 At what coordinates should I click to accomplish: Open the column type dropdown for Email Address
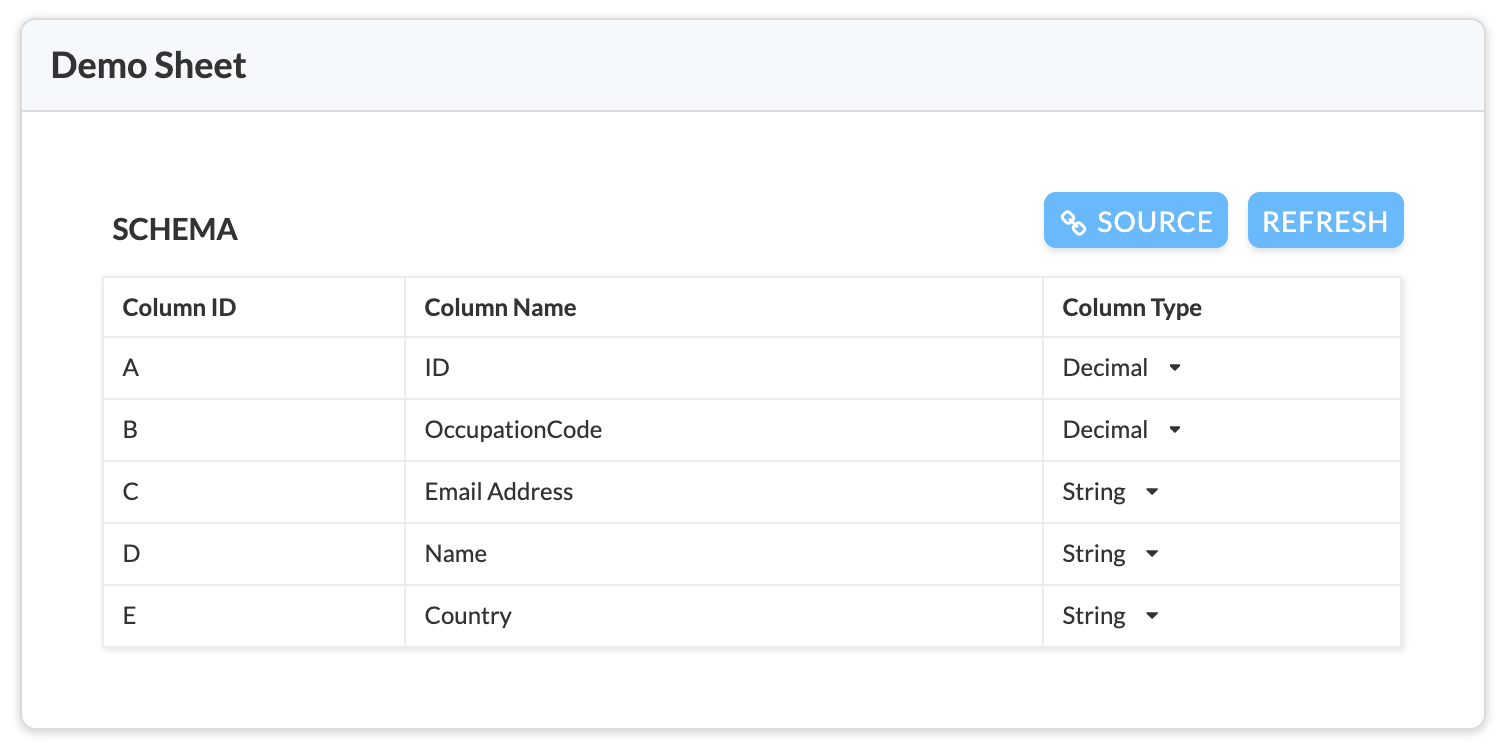[x=1110, y=492]
